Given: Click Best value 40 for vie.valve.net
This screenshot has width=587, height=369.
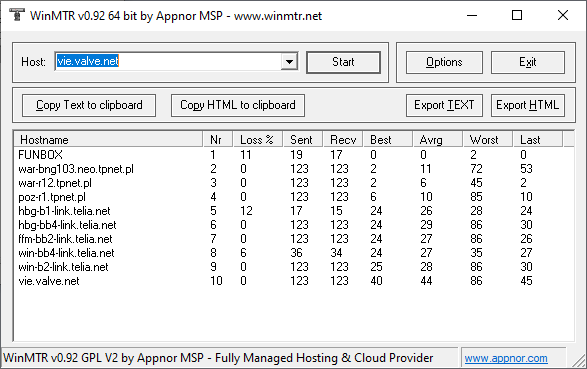Looking at the screenshot, I should pyautogui.click(x=377, y=281).
